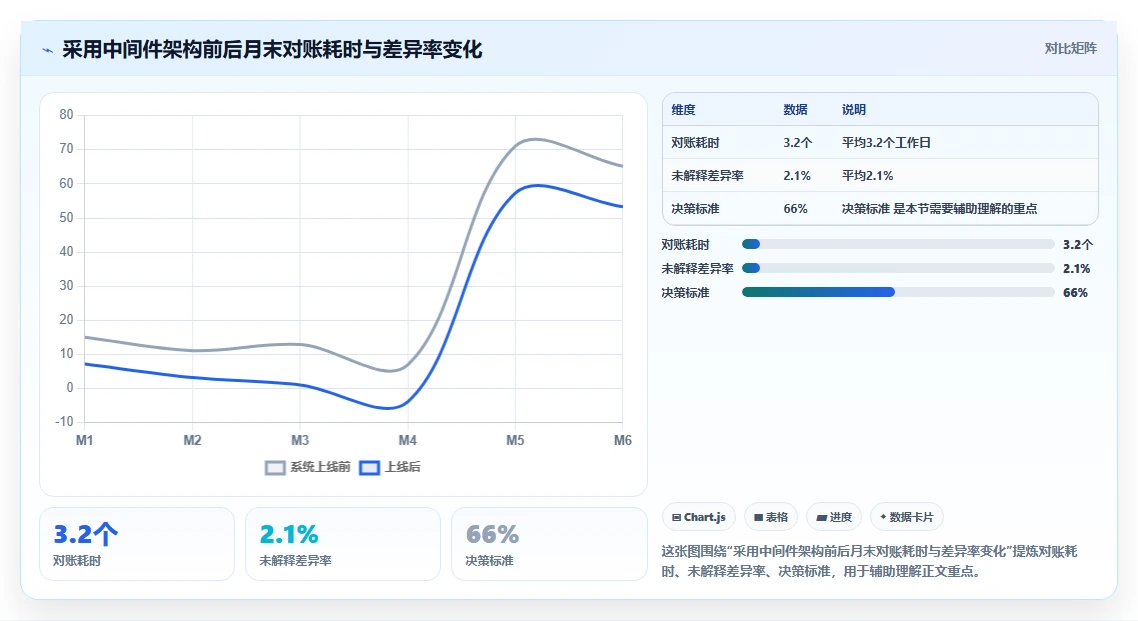1138x621 pixels.
Task: Toggle the 系统上线前 legend swatch
Action: (x=275, y=468)
